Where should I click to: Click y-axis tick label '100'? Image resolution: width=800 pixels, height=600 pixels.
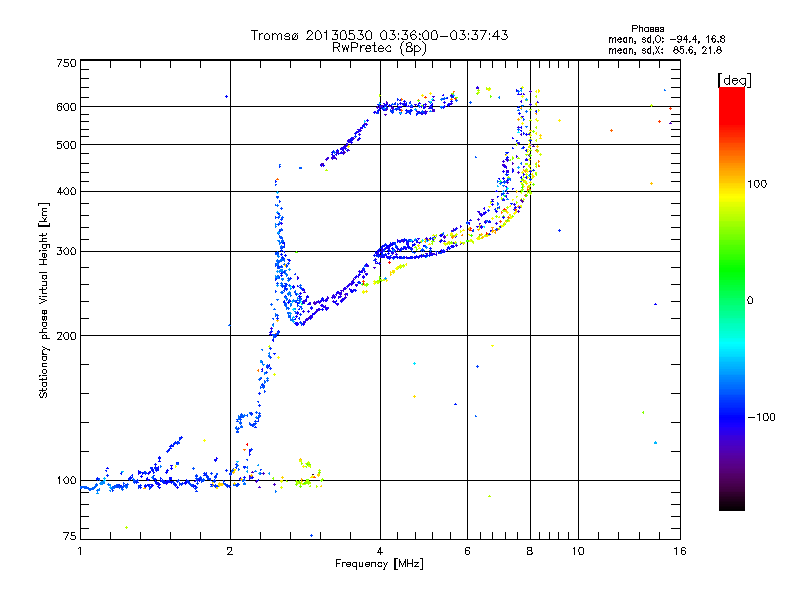point(66,481)
